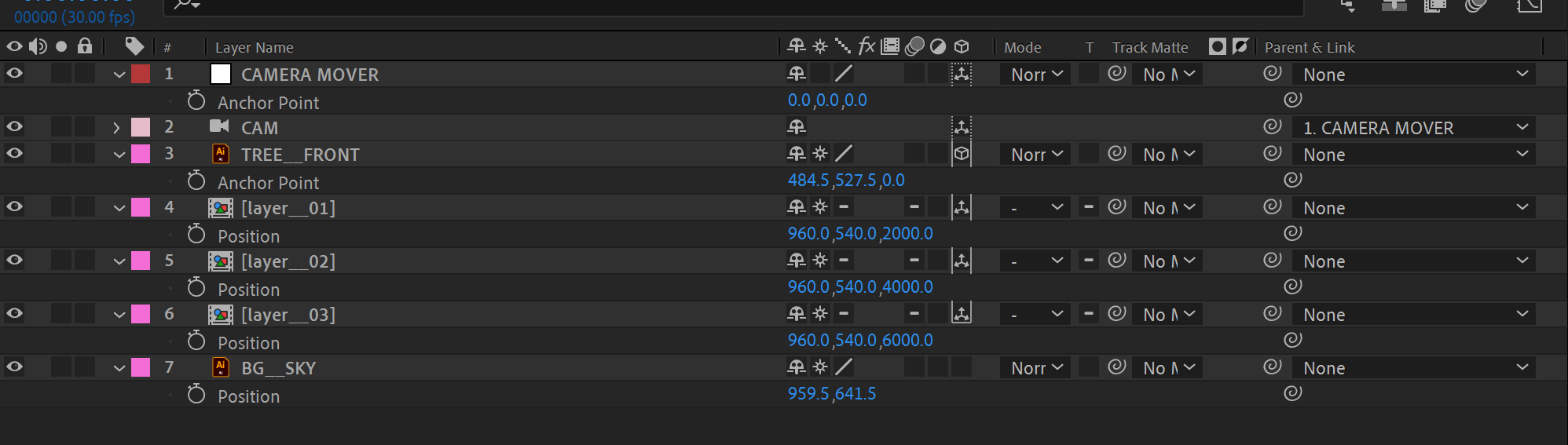Click the [layer__03] Position value
The image size is (1568, 445).
click(x=859, y=341)
